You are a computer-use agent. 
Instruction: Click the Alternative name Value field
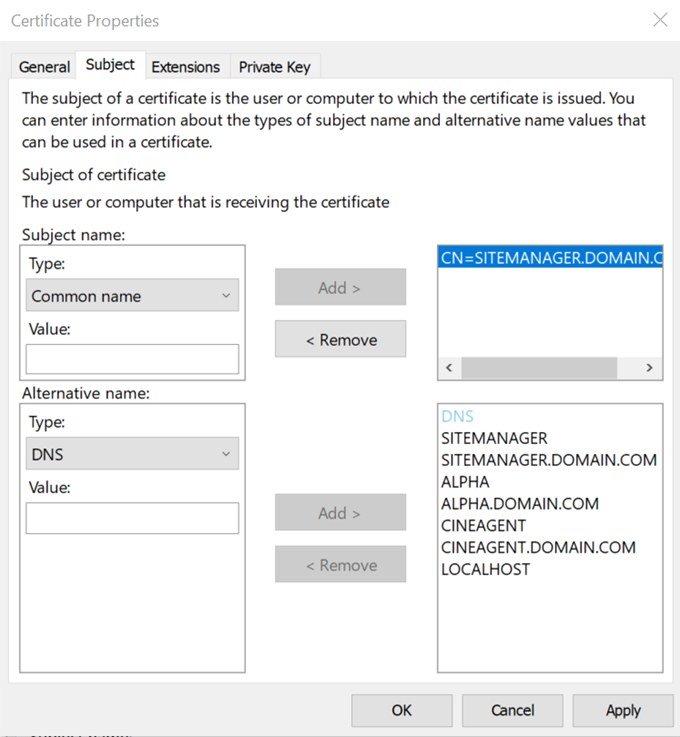pos(132,518)
